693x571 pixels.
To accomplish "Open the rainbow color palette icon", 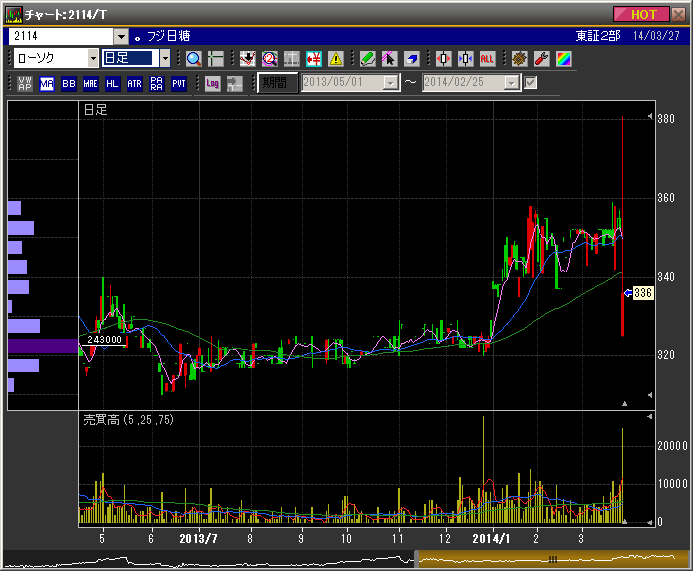I will [563, 58].
